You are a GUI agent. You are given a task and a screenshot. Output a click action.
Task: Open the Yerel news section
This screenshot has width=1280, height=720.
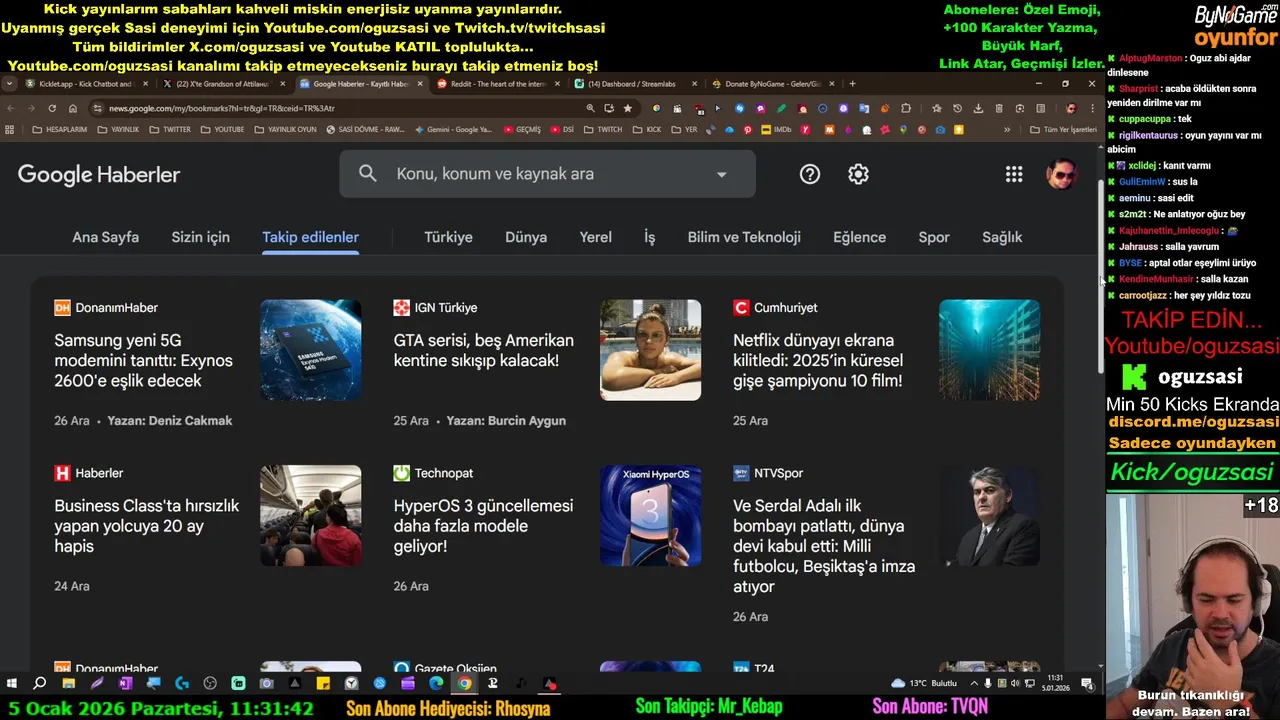coord(595,237)
